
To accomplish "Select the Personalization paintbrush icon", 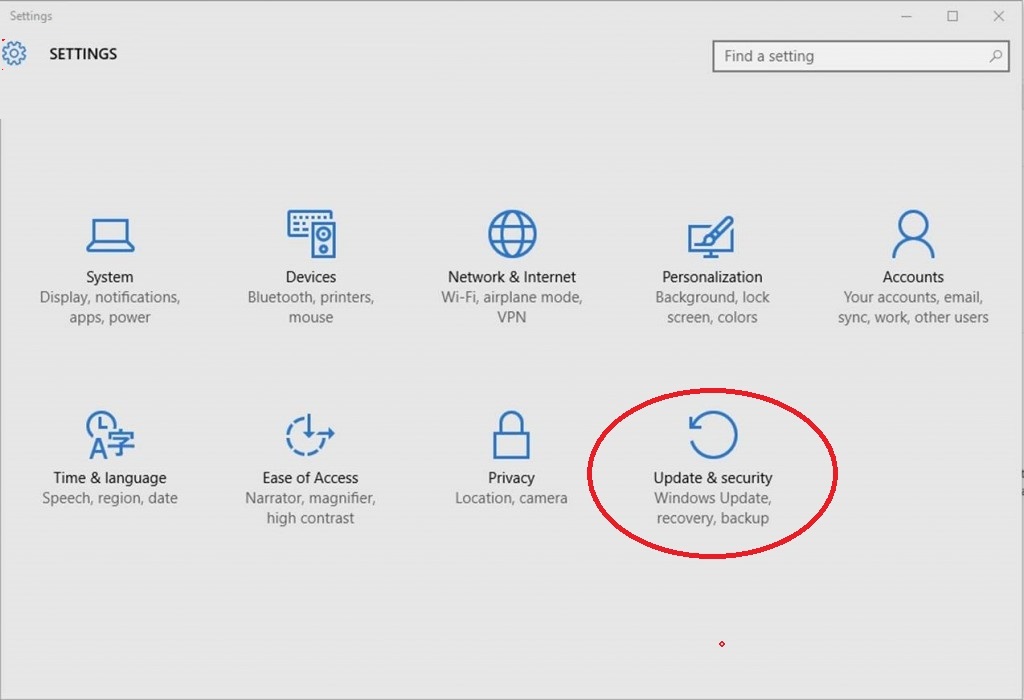I will pyautogui.click(x=711, y=236).
